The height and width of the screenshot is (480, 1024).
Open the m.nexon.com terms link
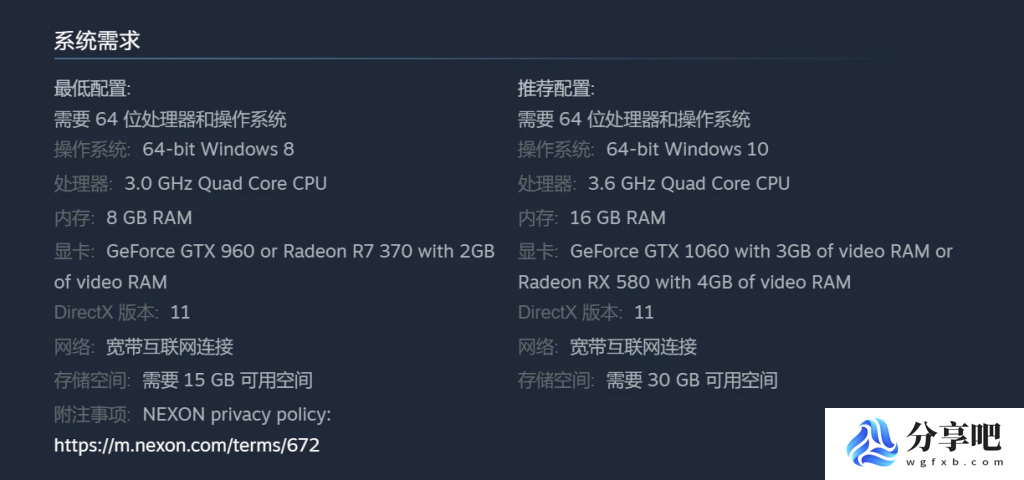(187, 446)
